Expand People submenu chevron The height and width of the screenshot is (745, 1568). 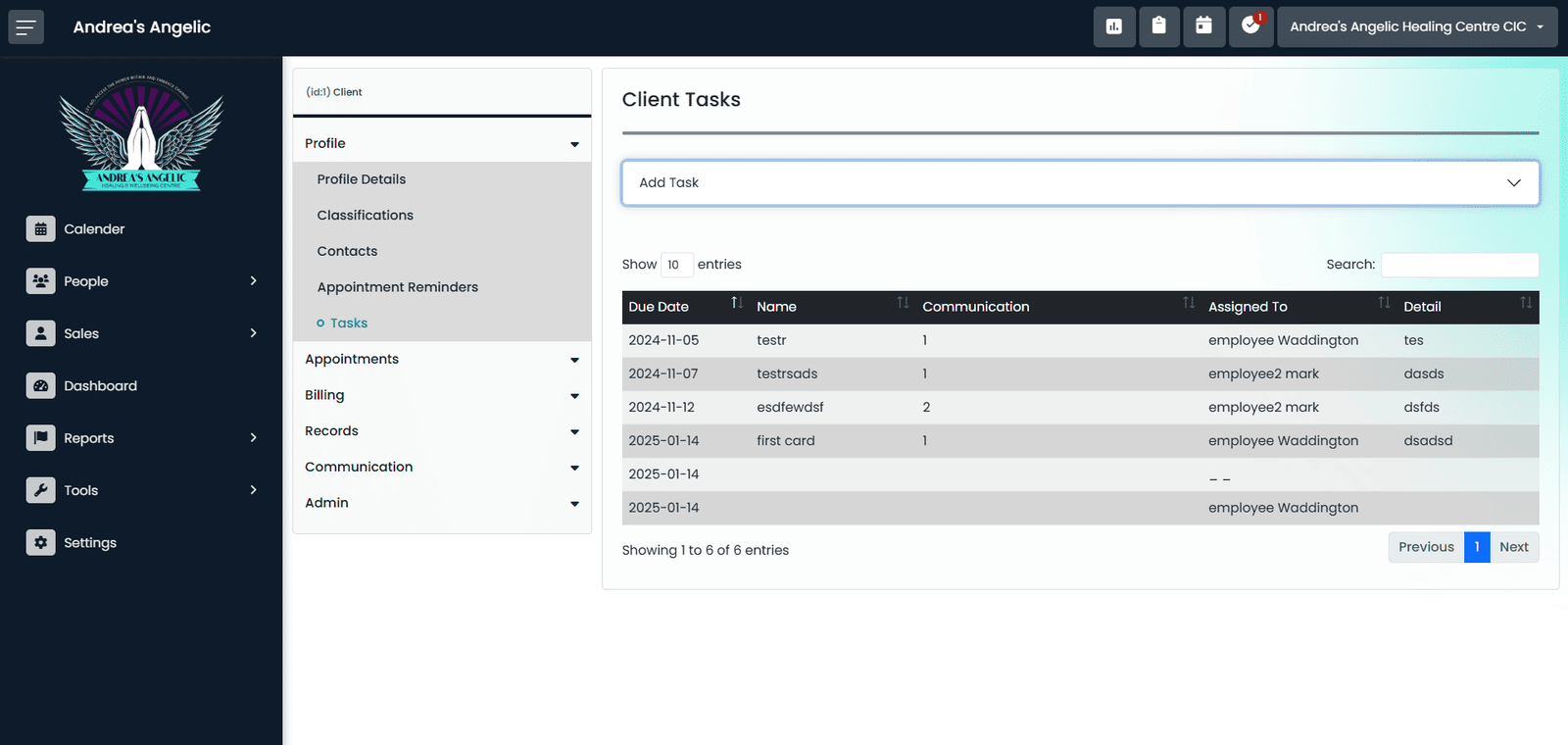click(253, 281)
